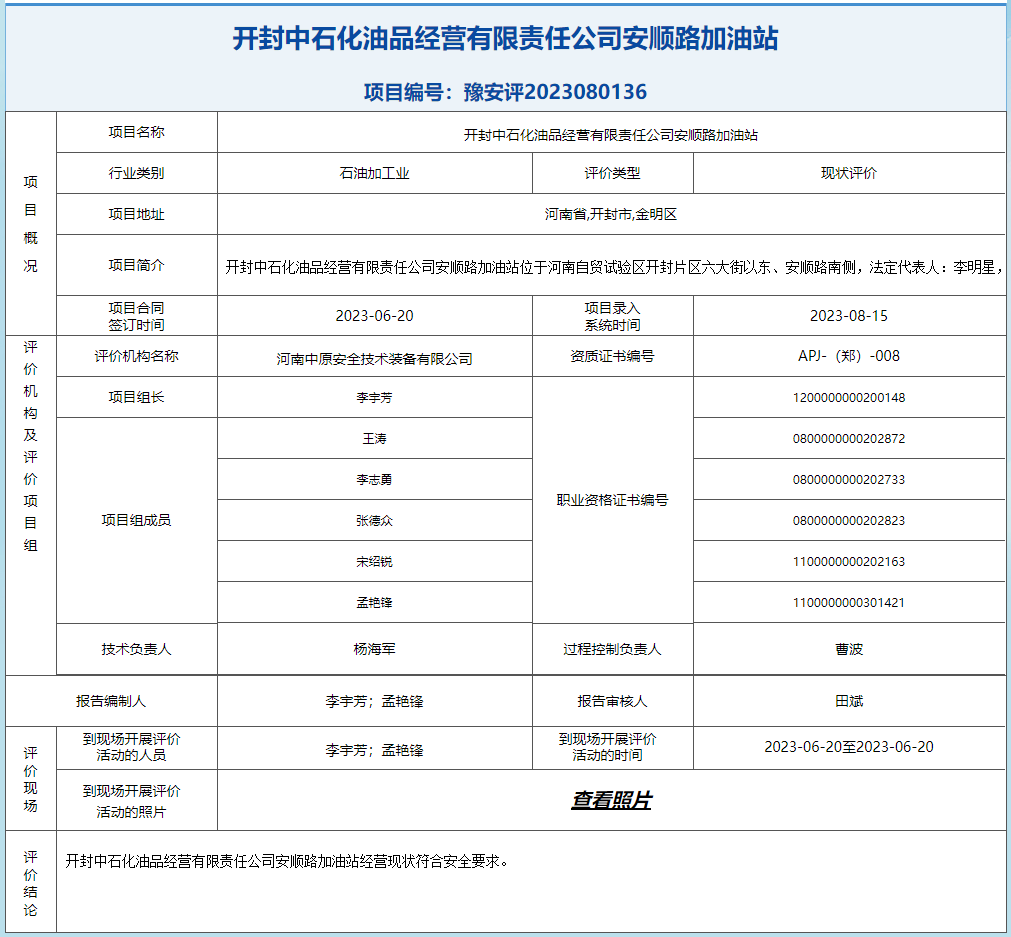The height and width of the screenshot is (937, 1011).
Task: Click the 项目简介 label
Action: 137,265
